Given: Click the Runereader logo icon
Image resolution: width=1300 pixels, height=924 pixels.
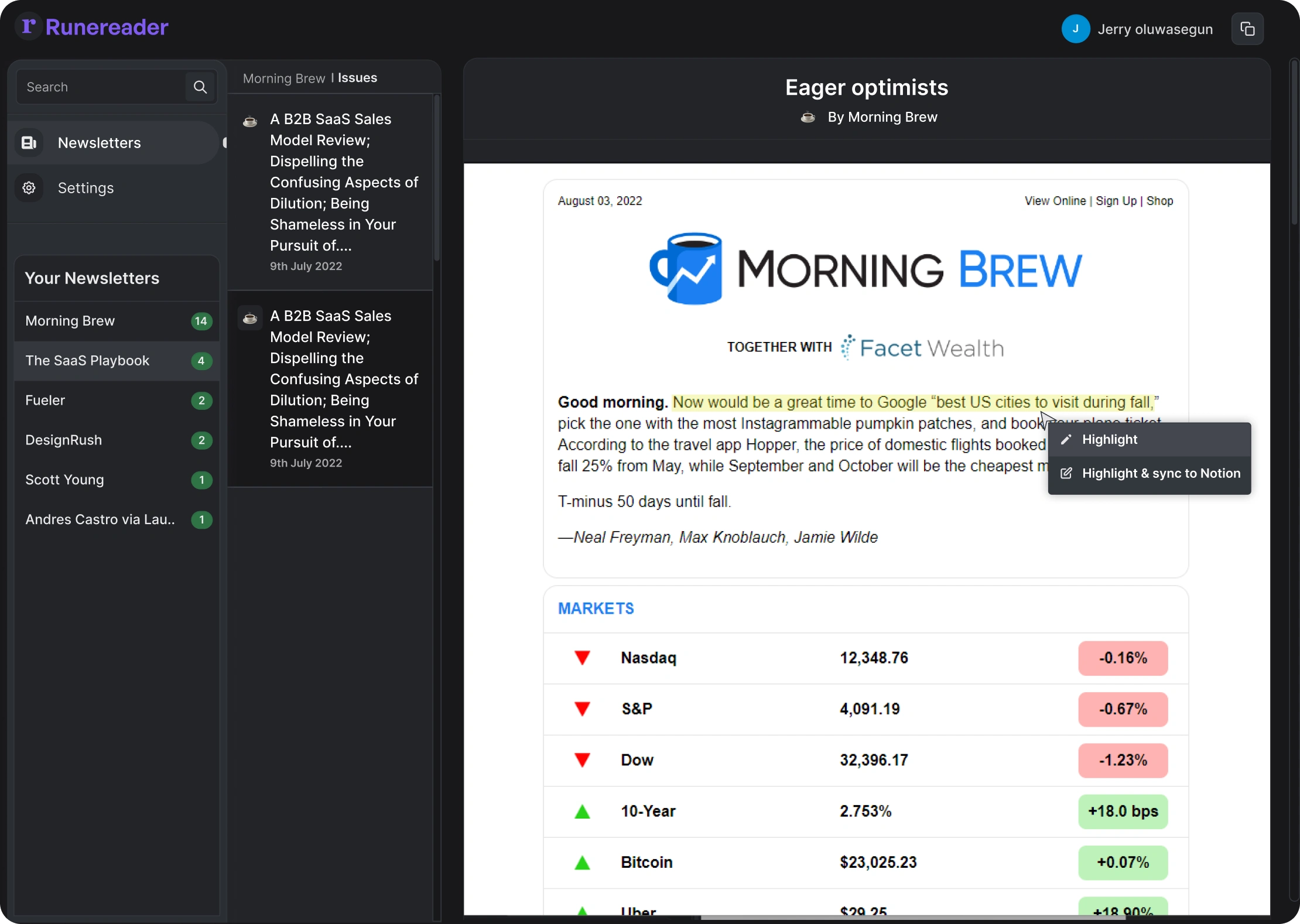Looking at the screenshot, I should click(x=29, y=26).
